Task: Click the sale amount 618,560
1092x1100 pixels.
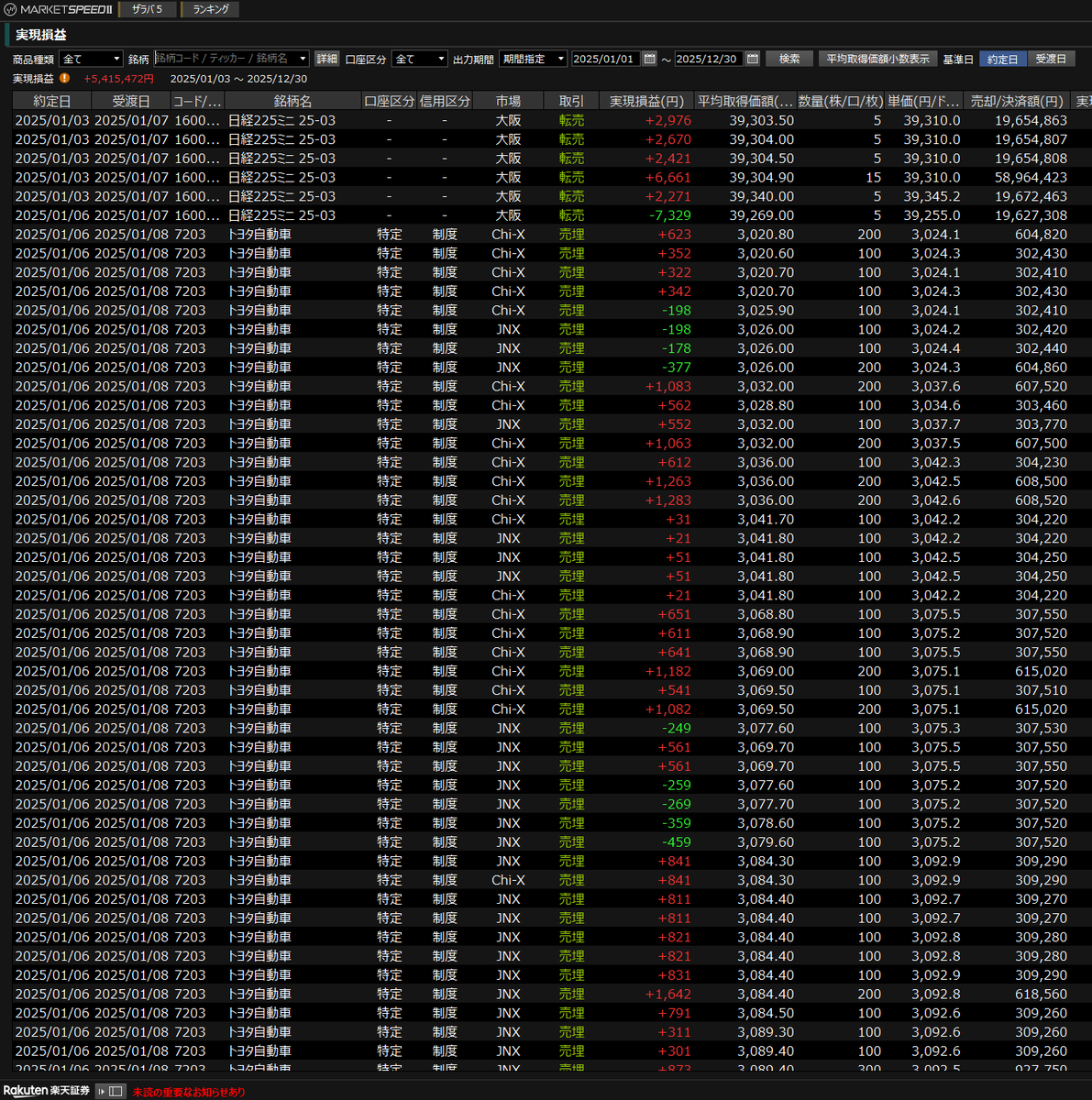Action: pos(1041,994)
